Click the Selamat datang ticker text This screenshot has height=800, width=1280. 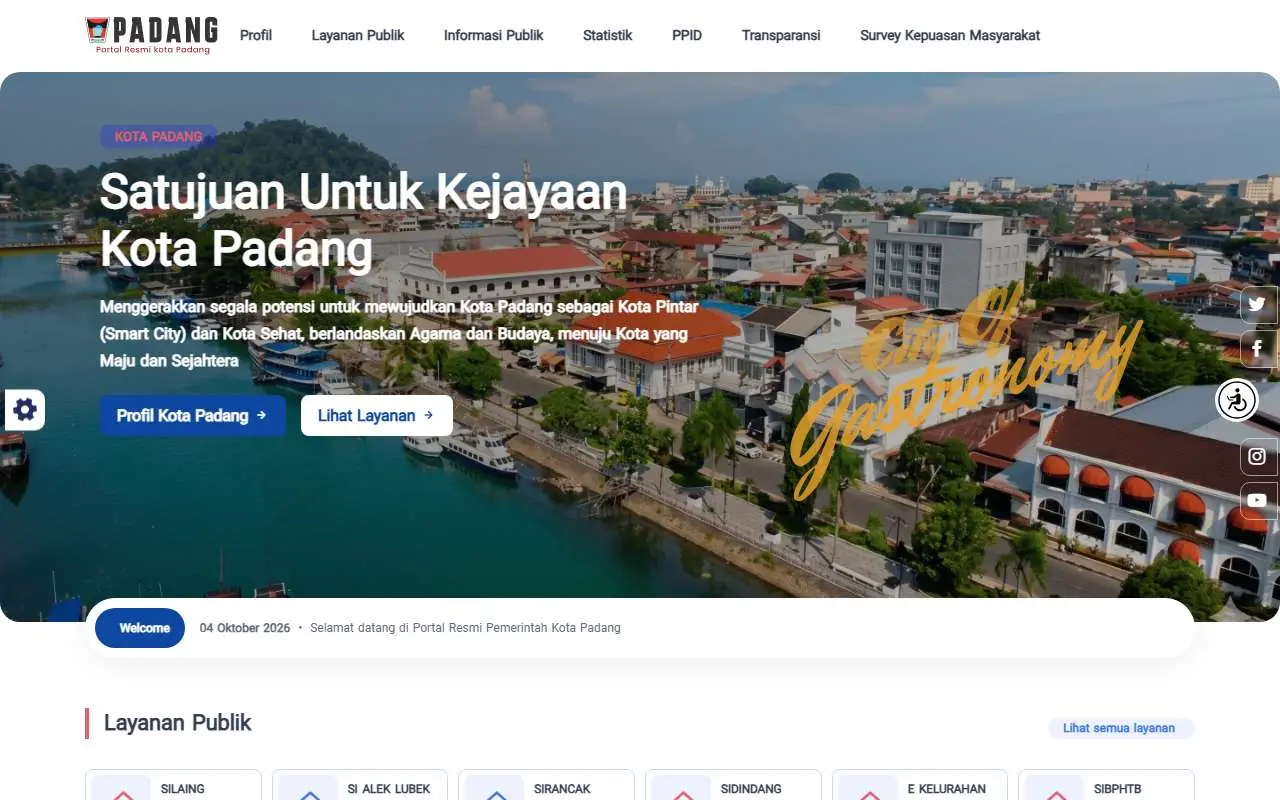(x=465, y=628)
